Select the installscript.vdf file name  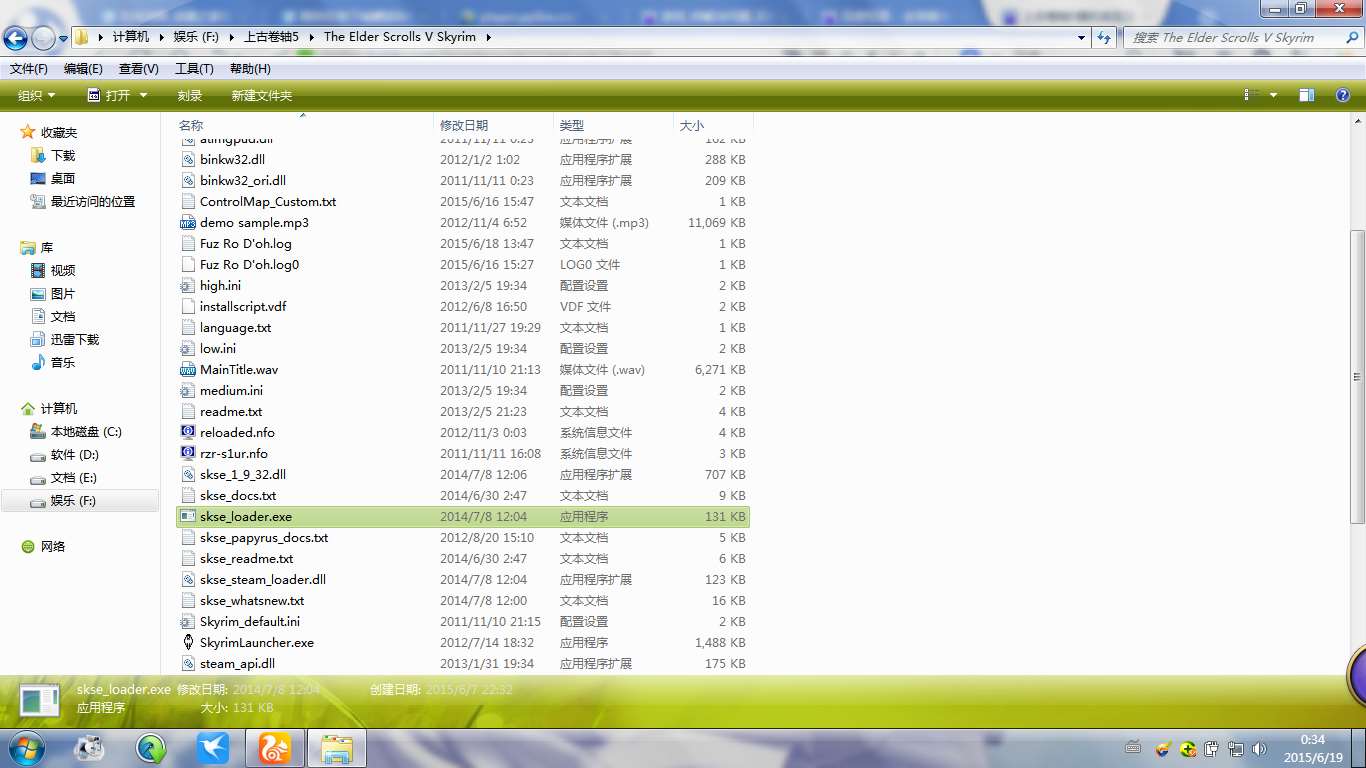(x=243, y=307)
